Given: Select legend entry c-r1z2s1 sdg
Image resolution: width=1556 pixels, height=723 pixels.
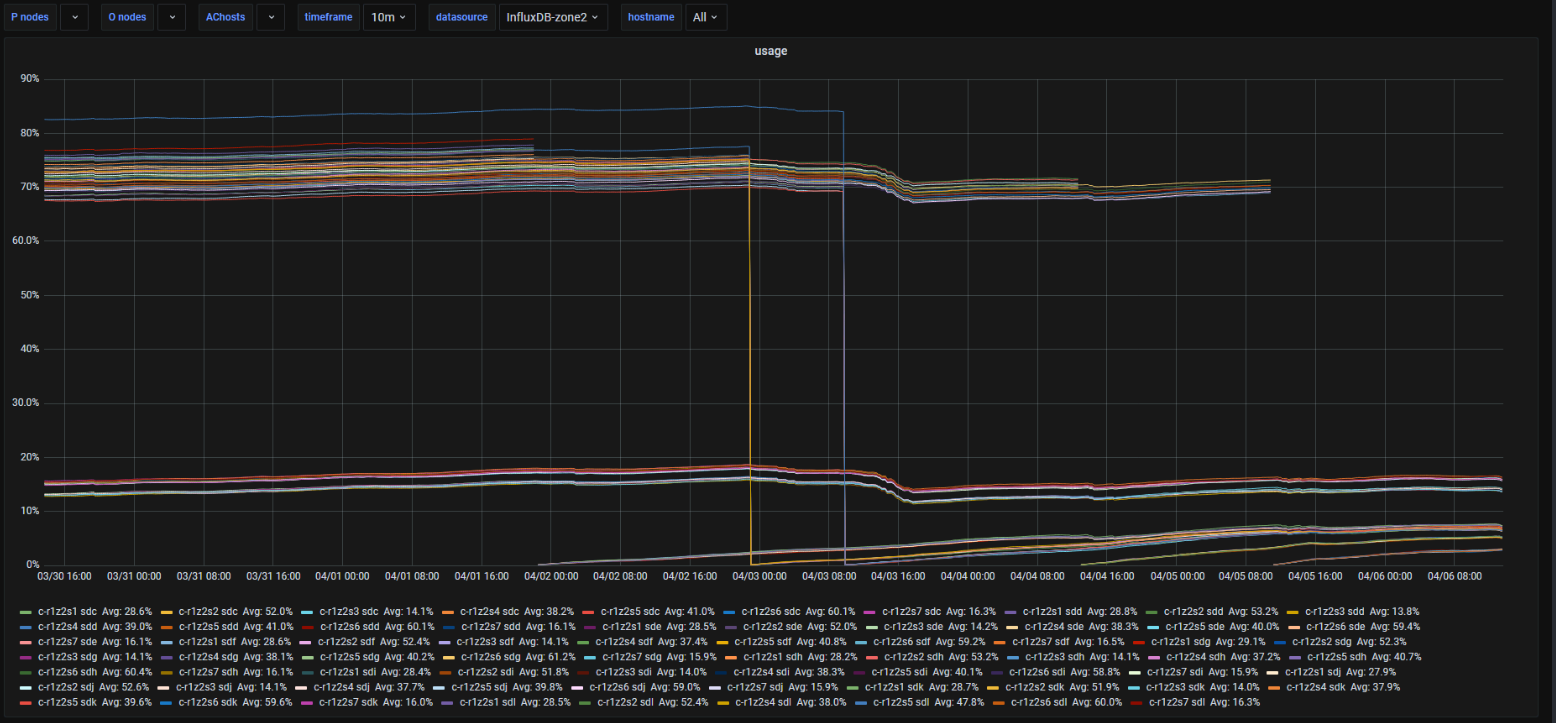Looking at the screenshot, I should click(x=1181, y=641).
